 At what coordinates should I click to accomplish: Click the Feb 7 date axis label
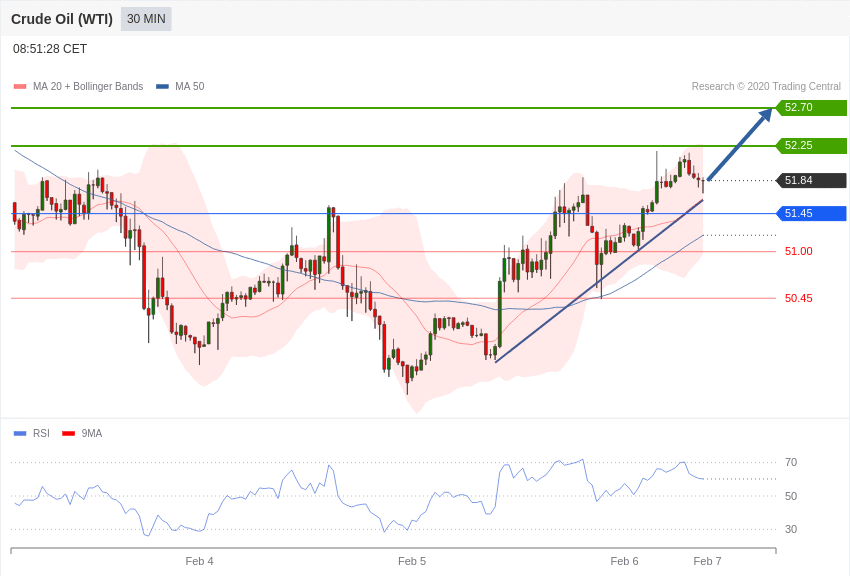coord(707,561)
